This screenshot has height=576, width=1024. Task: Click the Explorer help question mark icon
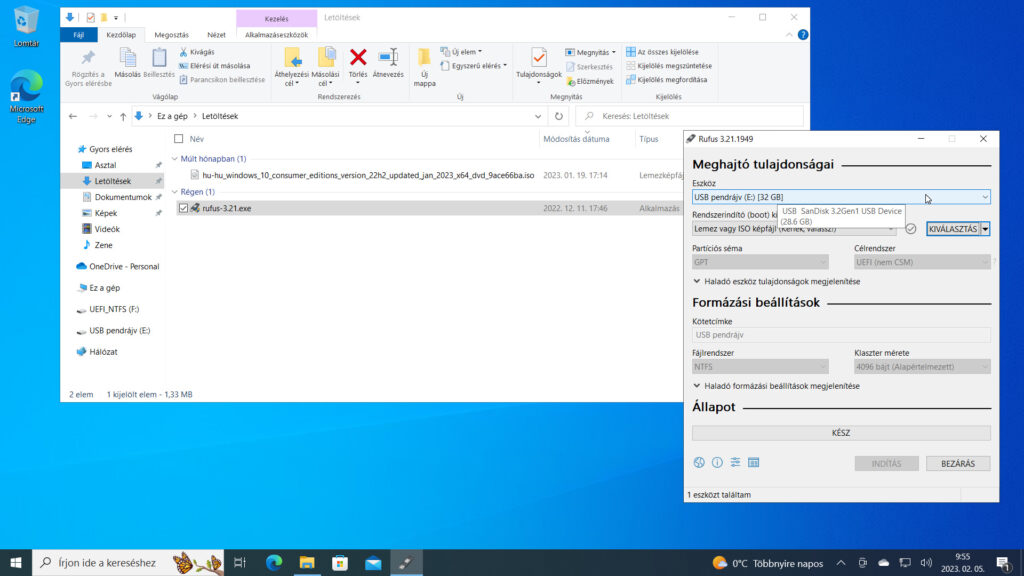[803, 35]
